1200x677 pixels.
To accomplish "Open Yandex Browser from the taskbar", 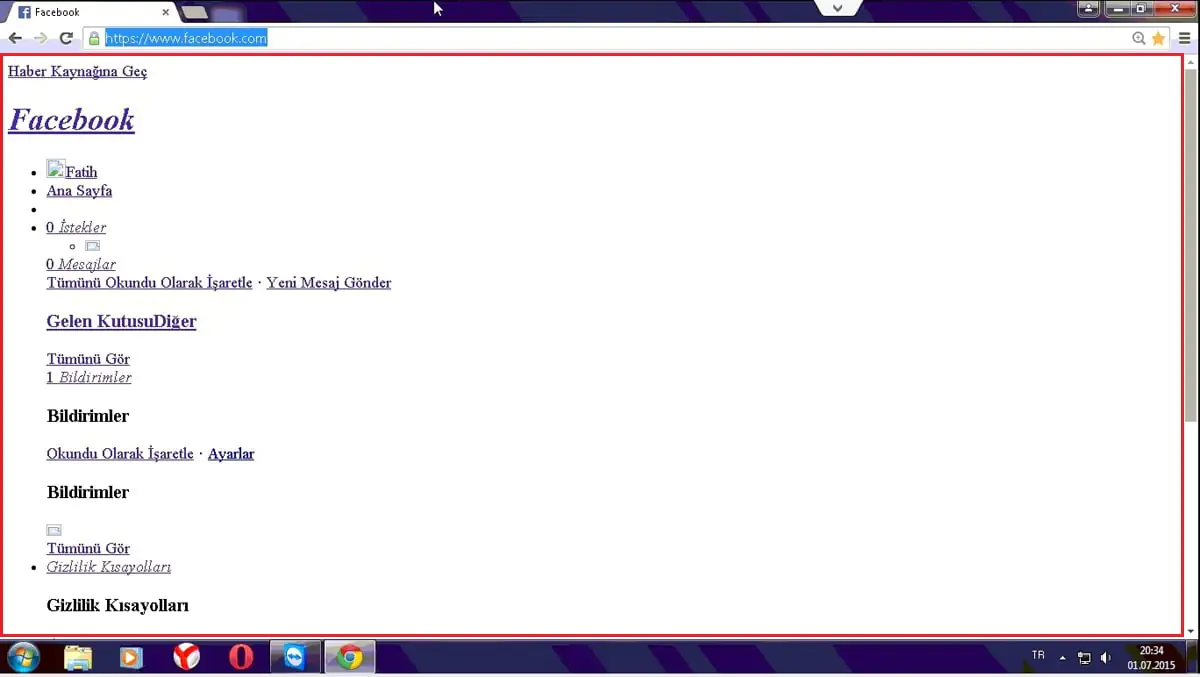I will pyautogui.click(x=186, y=657).
